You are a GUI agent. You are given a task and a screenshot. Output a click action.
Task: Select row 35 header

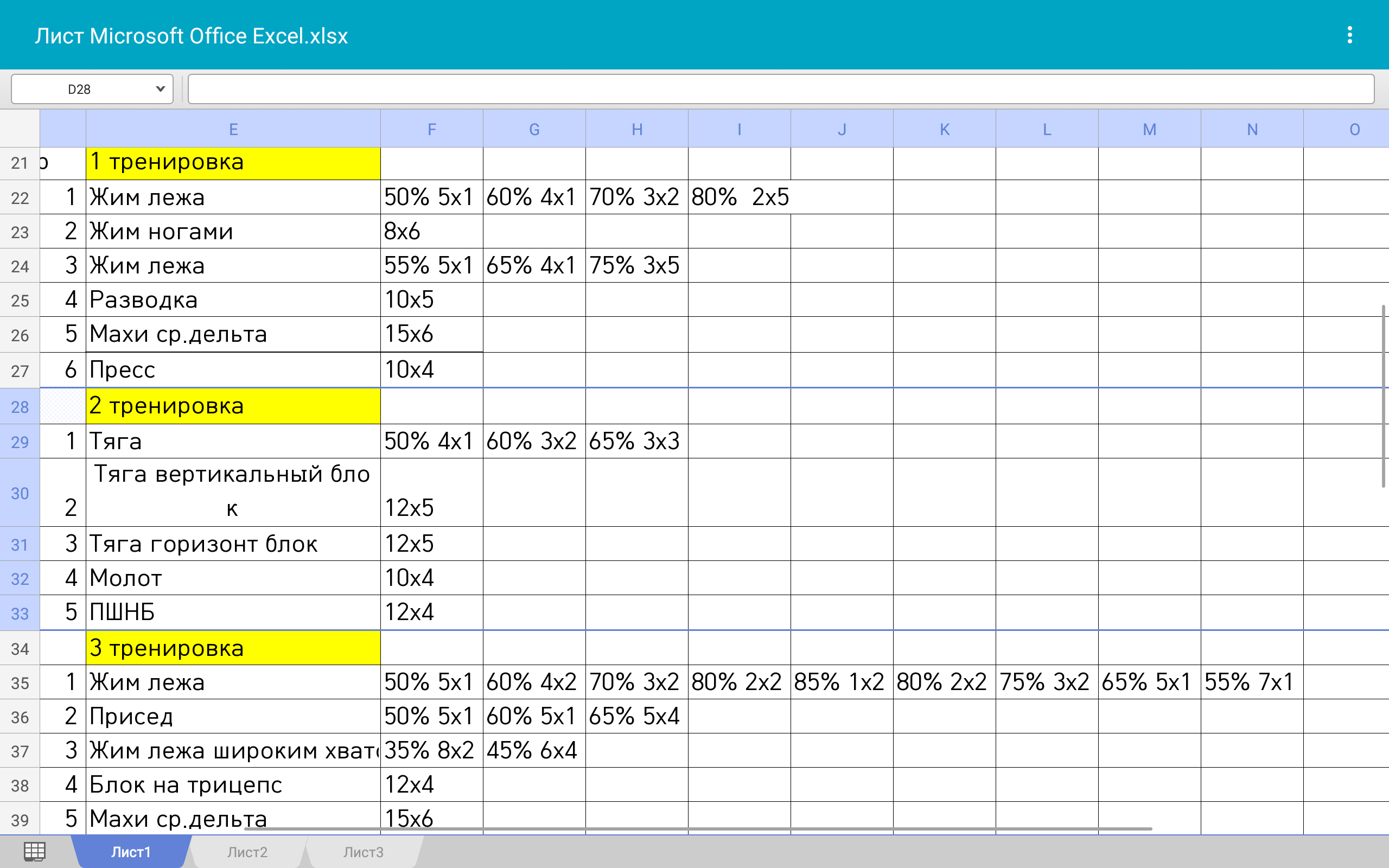tap(20, 682)
